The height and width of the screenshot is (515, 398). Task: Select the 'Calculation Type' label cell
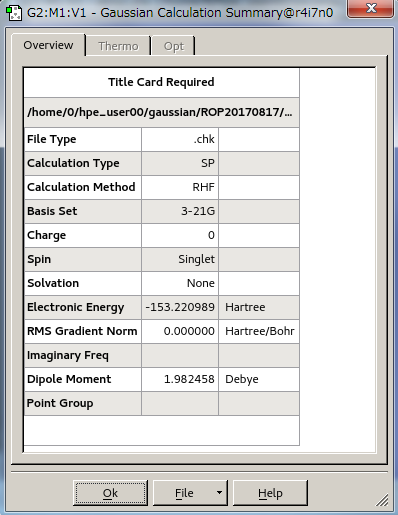click(83, 163)
